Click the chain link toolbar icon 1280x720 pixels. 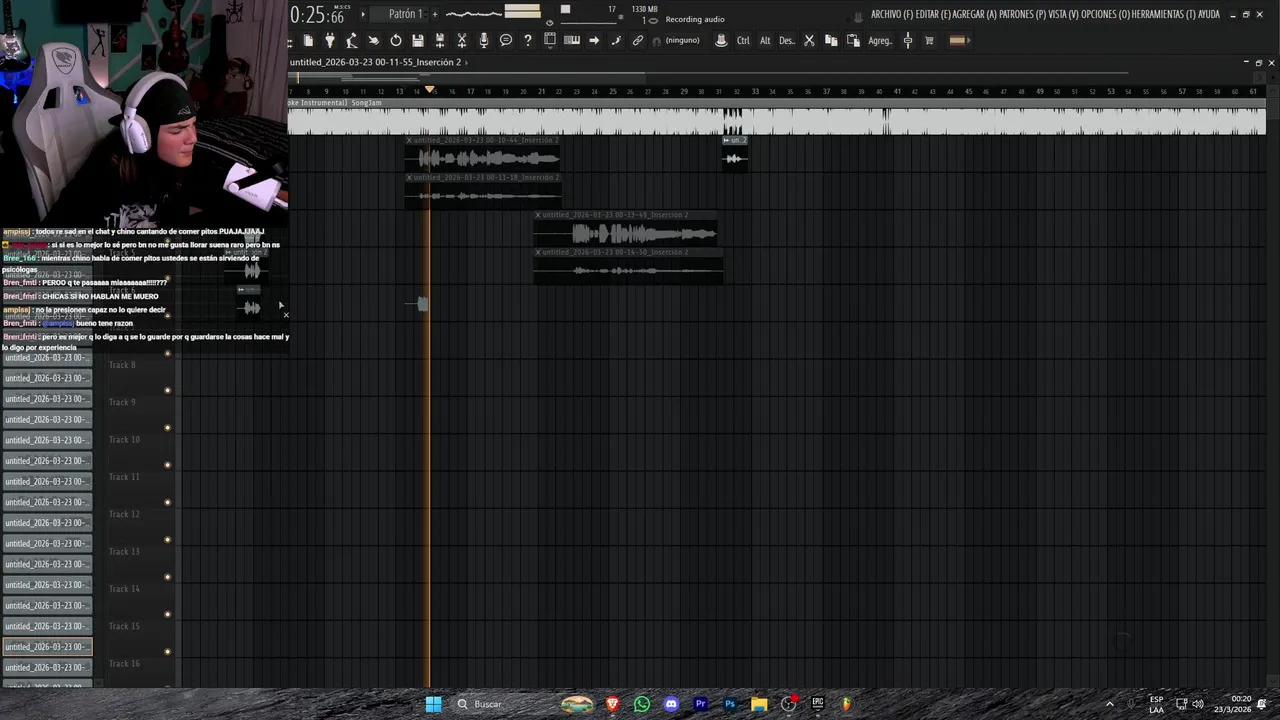click(638, 41)
